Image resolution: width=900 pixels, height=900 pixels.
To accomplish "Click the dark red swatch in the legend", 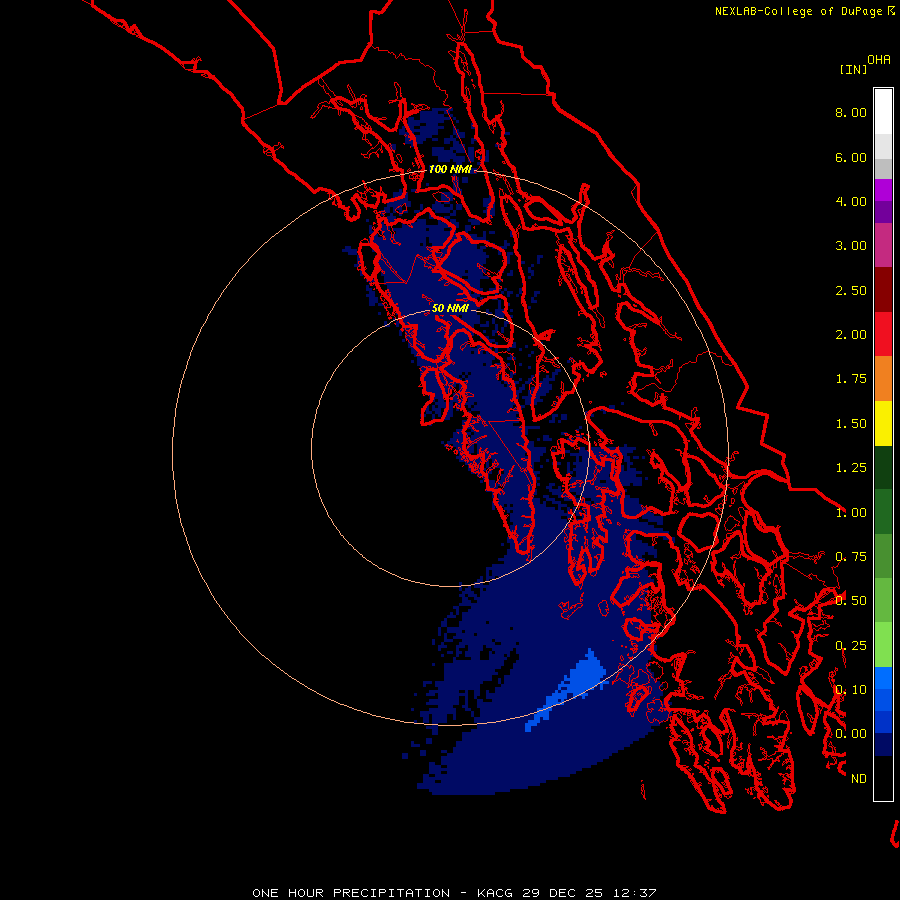I will pyautogui.click(x=883, y=290).
